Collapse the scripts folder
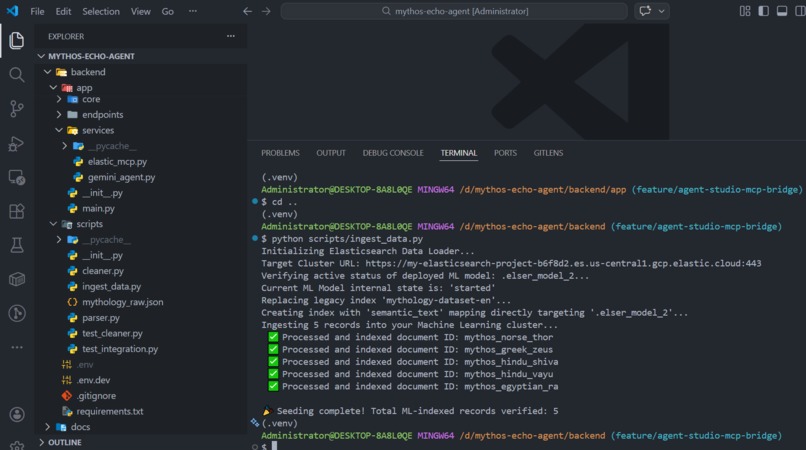Screen dimensions: 806x450 pos(140,224)
